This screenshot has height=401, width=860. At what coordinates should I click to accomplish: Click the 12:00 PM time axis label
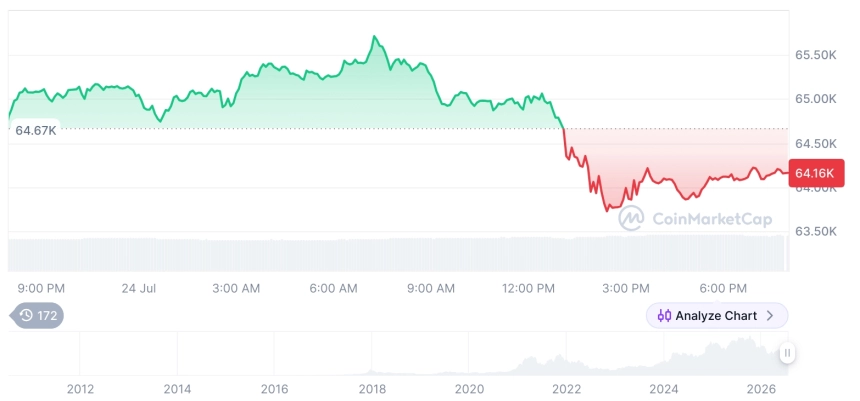coord(528,288)
